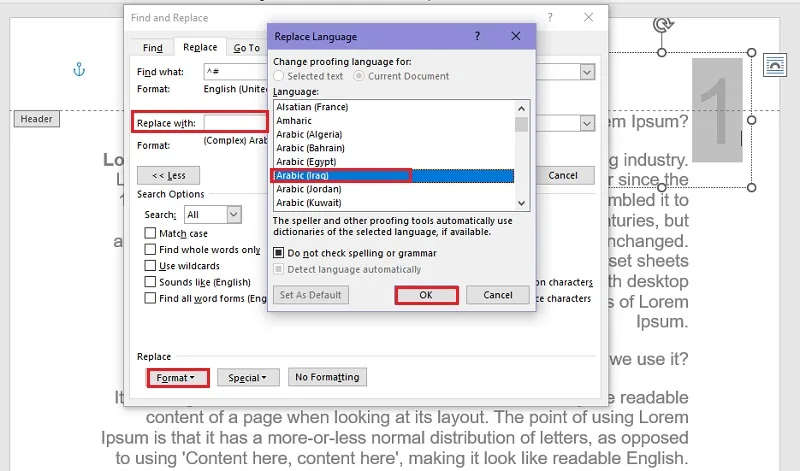Click the language list scroll up arrow
Viewport: 800px width, 471px height.
pos(521,108)
